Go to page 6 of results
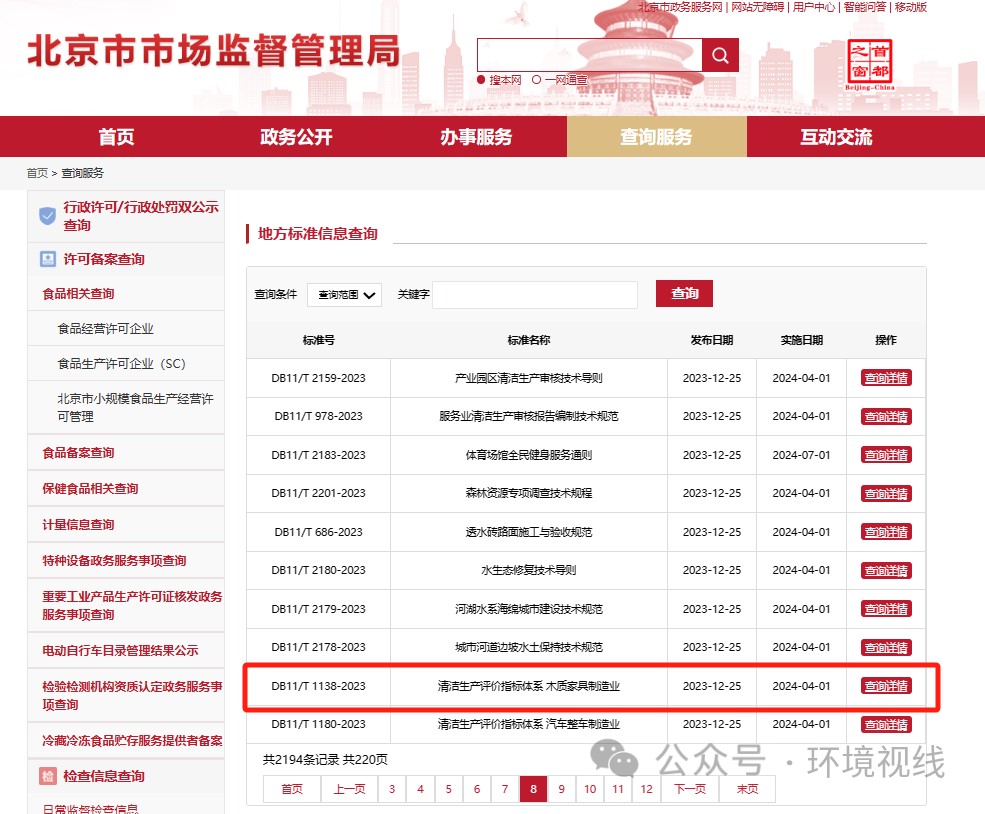Viewport: 985px width, 814px height. pyautogui.click(x=477, y=789)
